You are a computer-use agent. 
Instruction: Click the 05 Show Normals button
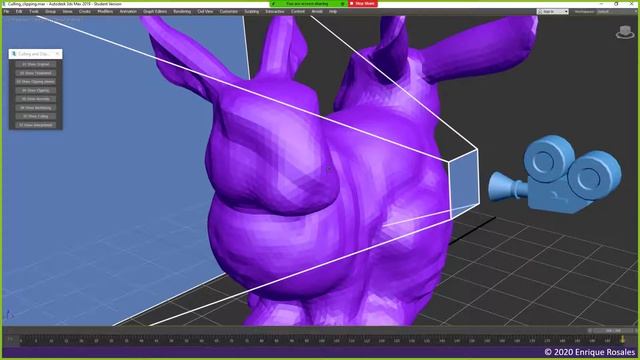tap(36, 99)
